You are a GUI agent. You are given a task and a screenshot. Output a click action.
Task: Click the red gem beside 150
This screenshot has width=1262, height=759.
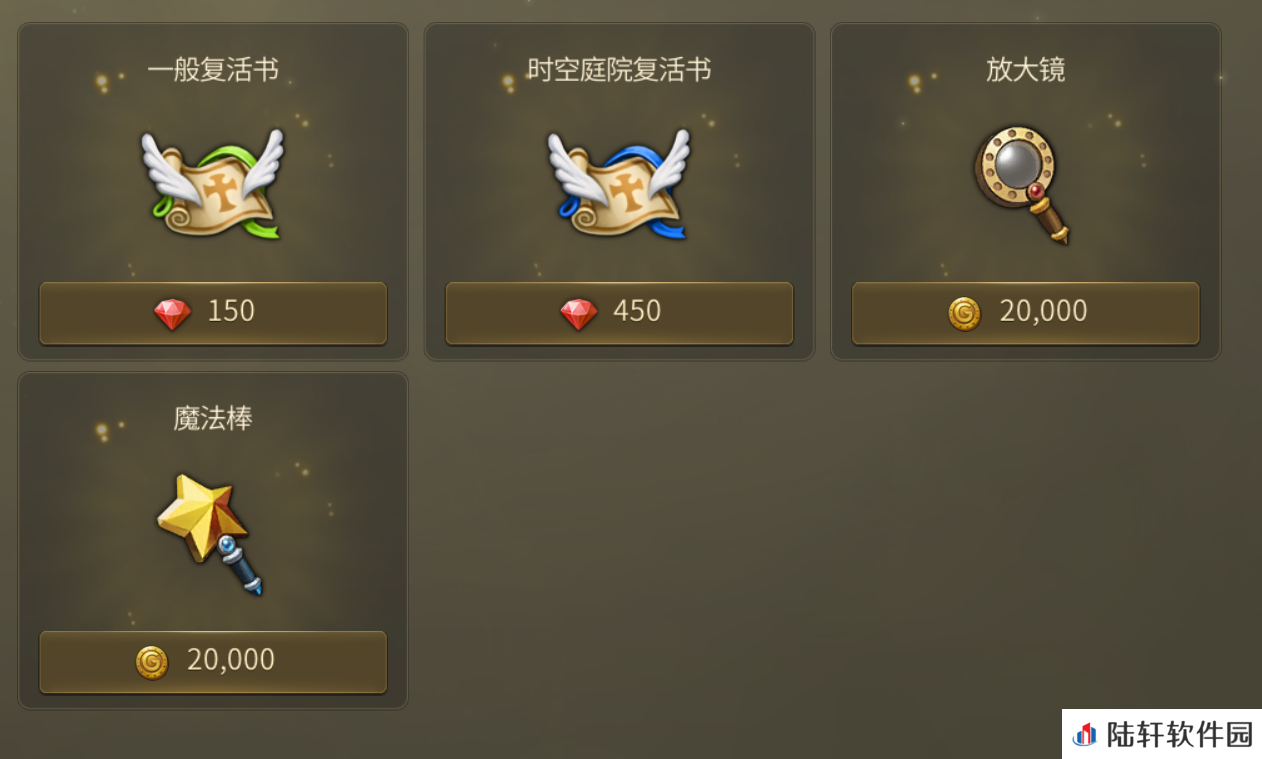tap(172, 314)
